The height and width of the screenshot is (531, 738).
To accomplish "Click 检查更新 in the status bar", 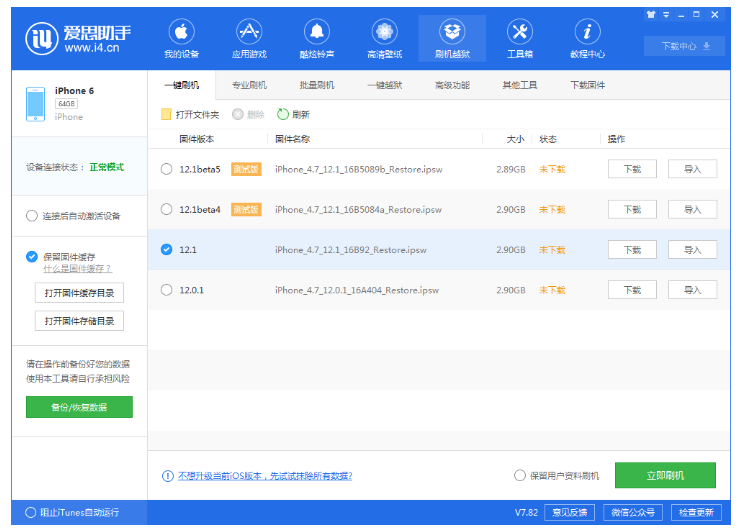I will (x=695, y=512).
